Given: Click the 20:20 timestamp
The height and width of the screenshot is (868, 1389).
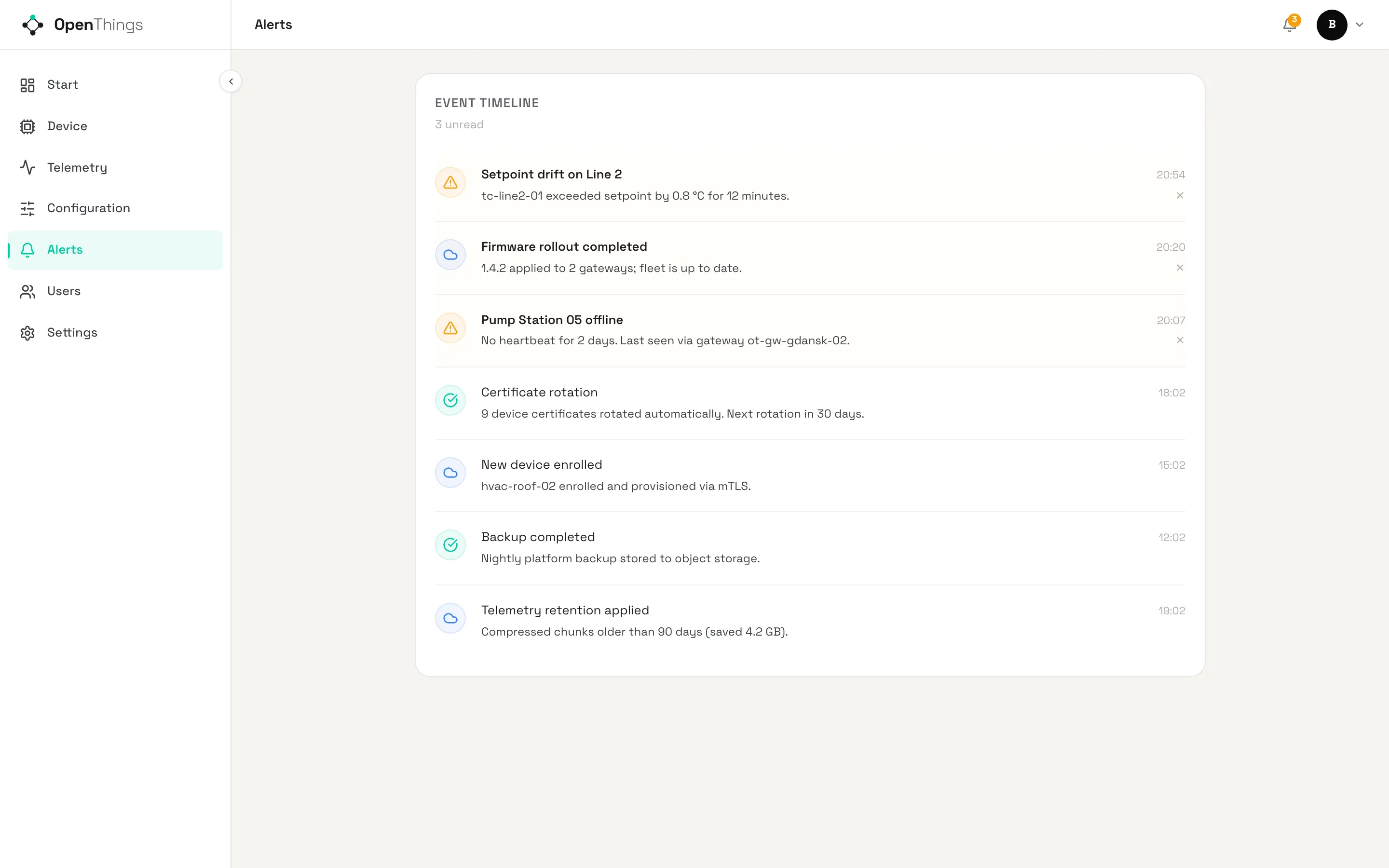Looking at the screenshot, I should click(1171, 247).
